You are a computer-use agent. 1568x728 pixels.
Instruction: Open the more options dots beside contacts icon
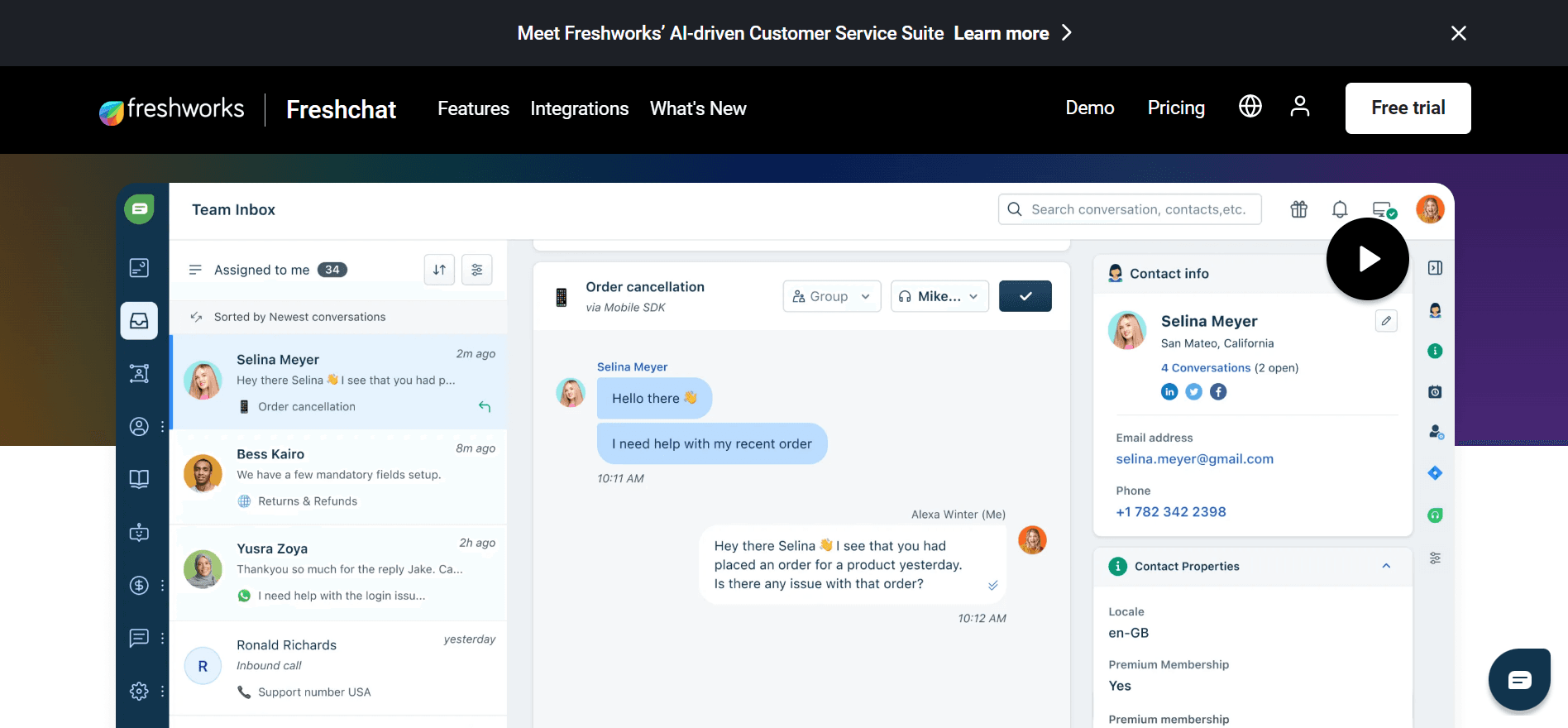(x=163, y=426)
